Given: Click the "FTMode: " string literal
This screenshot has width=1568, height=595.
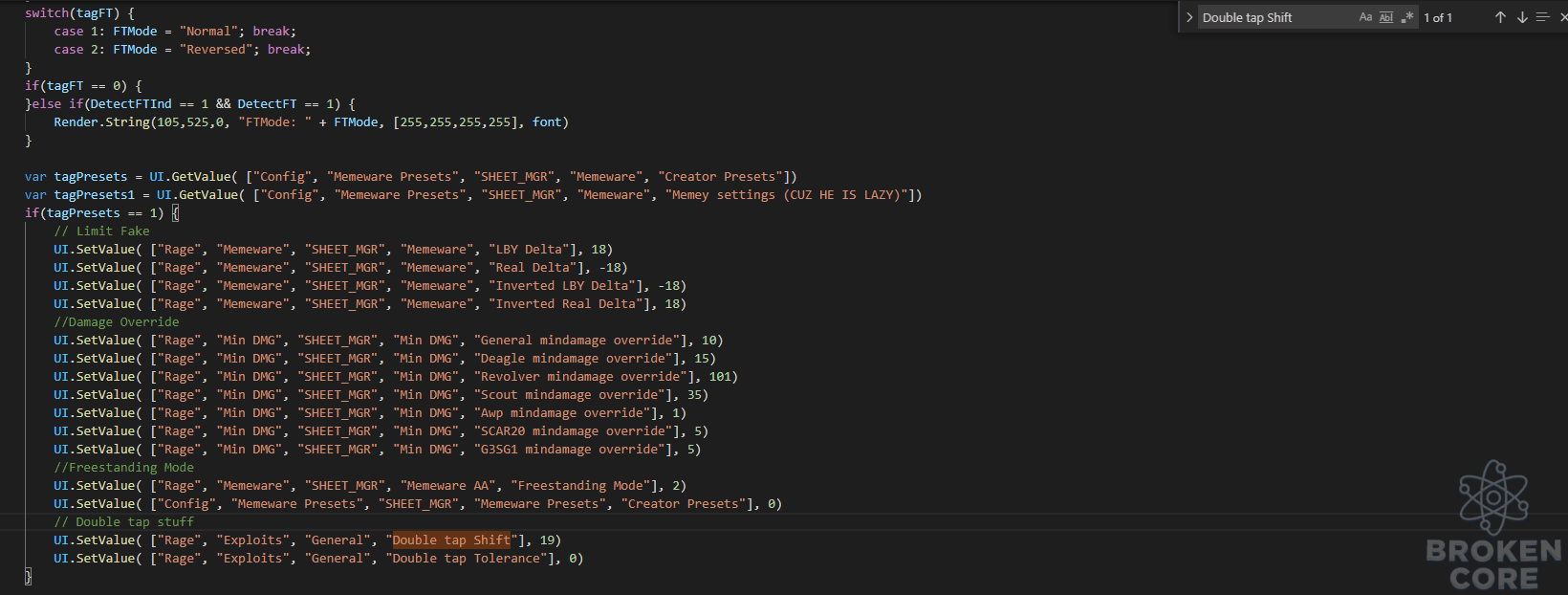Looking at the screenshot, I should (x=274, y=122).
